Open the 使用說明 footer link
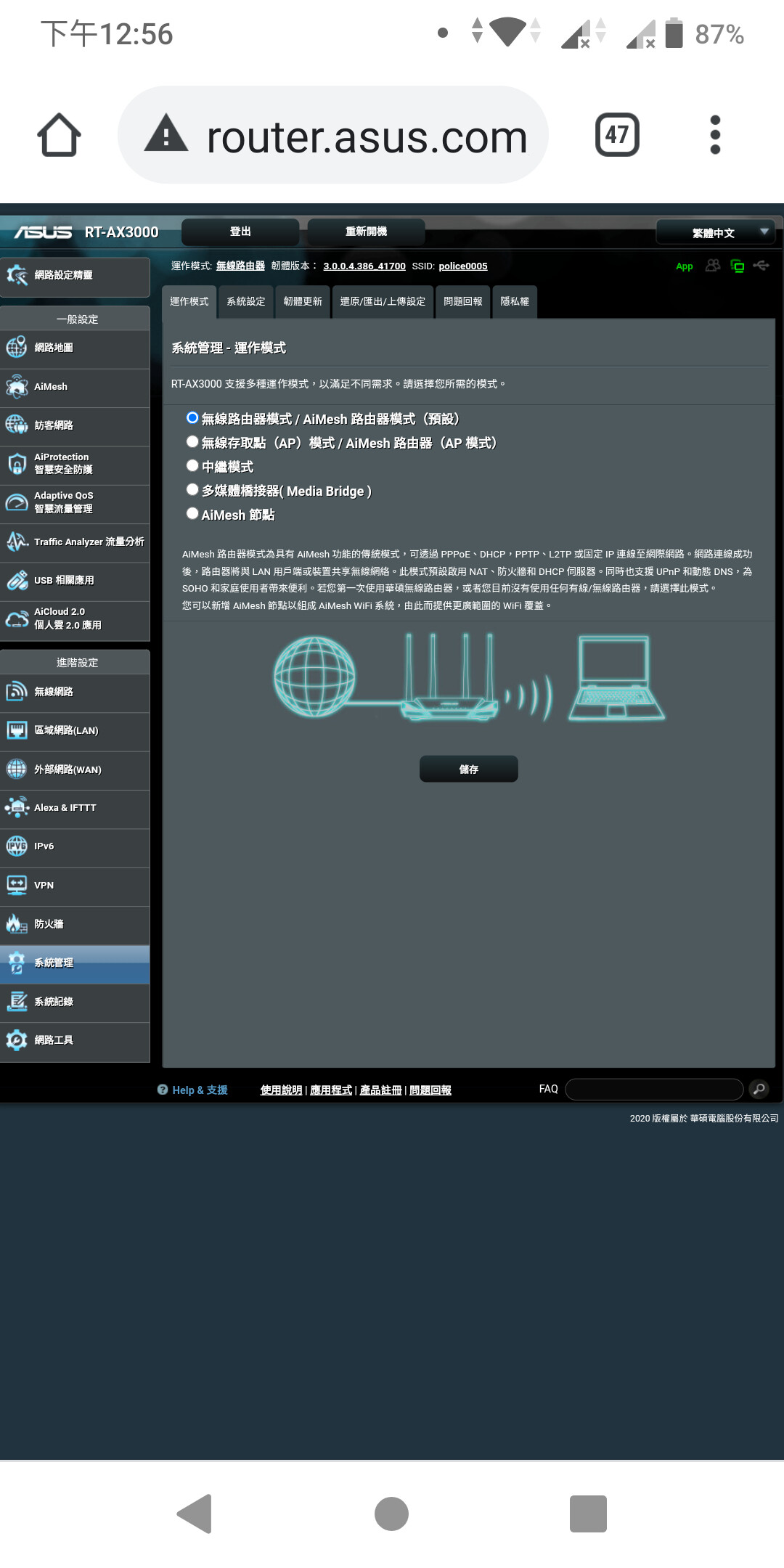This screenshot has height=1568, width=784. tap(281, 1090)
